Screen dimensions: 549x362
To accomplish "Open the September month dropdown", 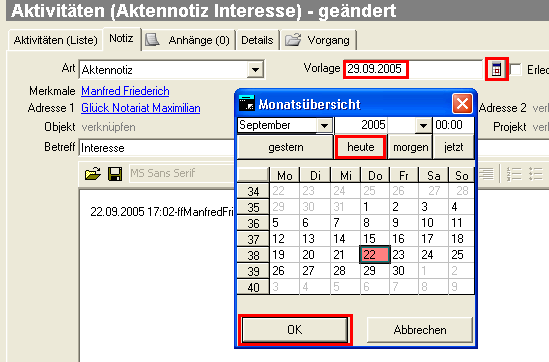I will pos(324,125).
